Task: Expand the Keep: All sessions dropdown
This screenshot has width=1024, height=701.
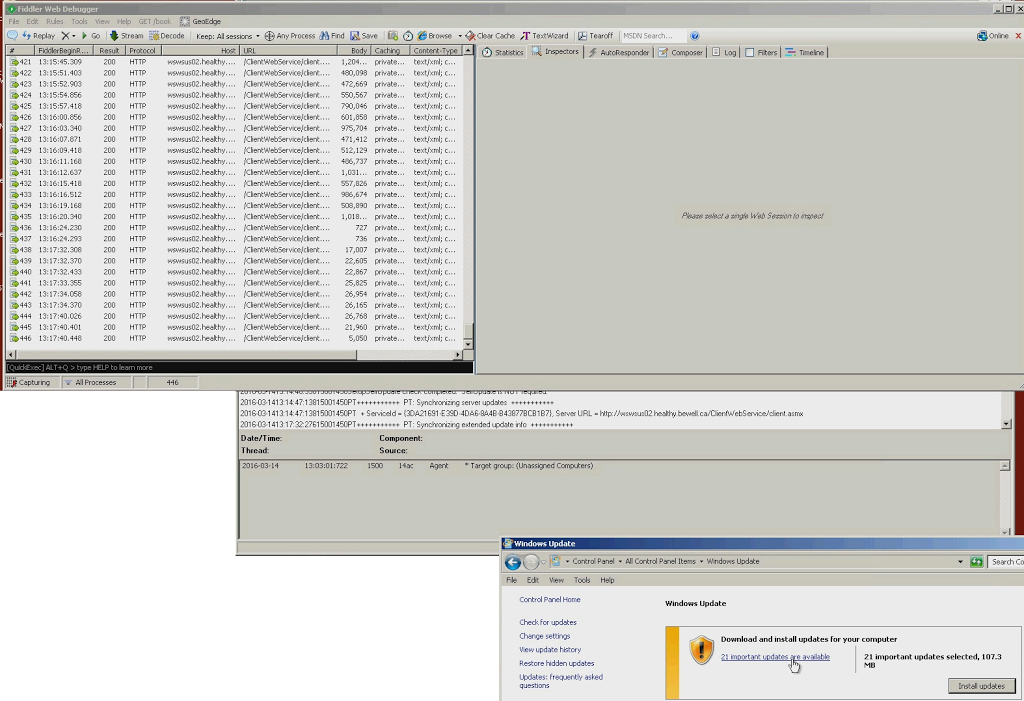Action: click(228, 36)
